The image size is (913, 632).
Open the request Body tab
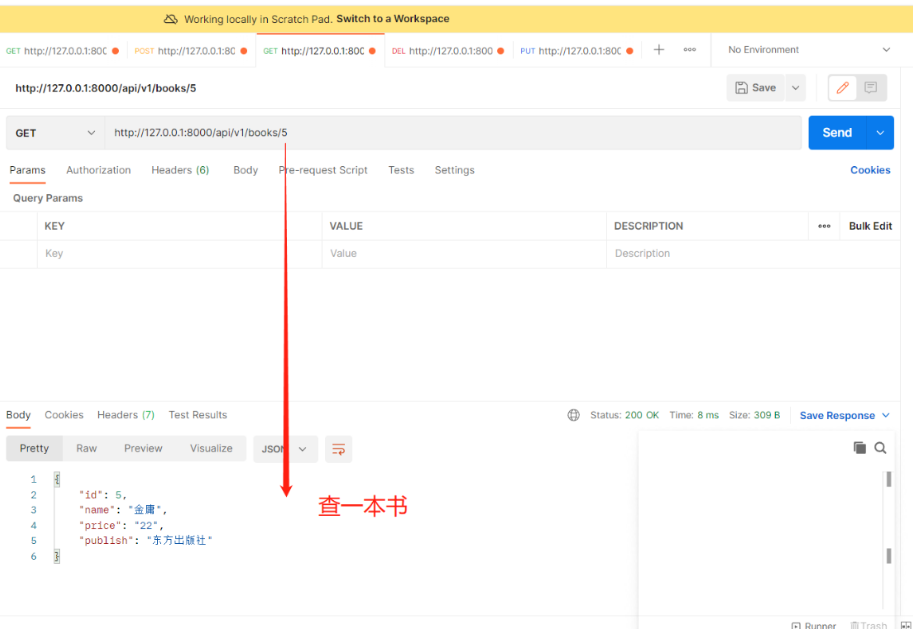click(245, 170)
